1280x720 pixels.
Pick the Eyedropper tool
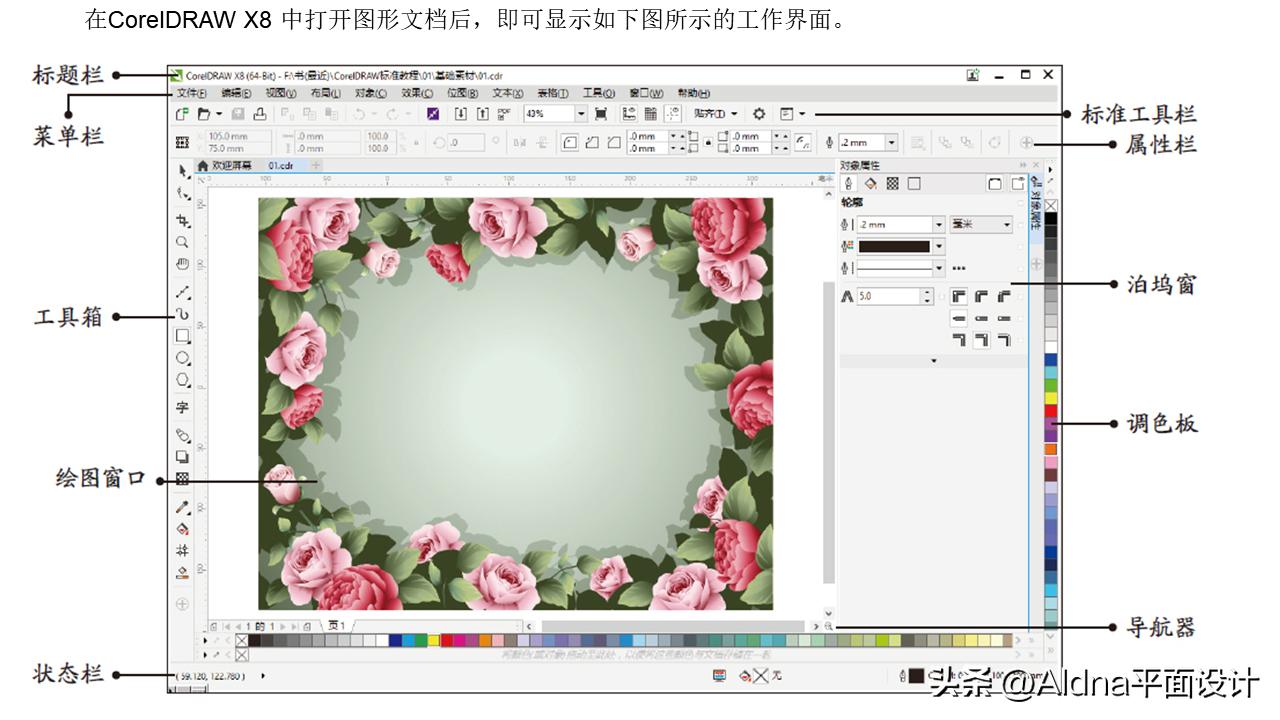pyautogui.click(x=182, y=506)
